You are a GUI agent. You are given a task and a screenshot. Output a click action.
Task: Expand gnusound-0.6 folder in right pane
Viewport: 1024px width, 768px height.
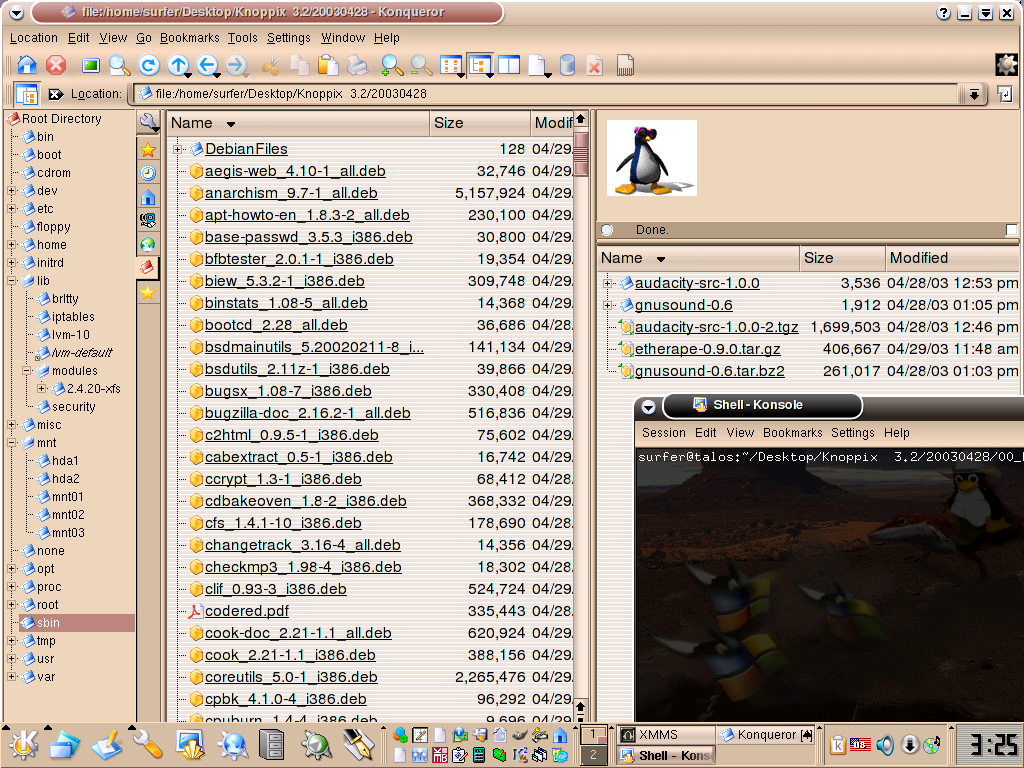(607, 305)
